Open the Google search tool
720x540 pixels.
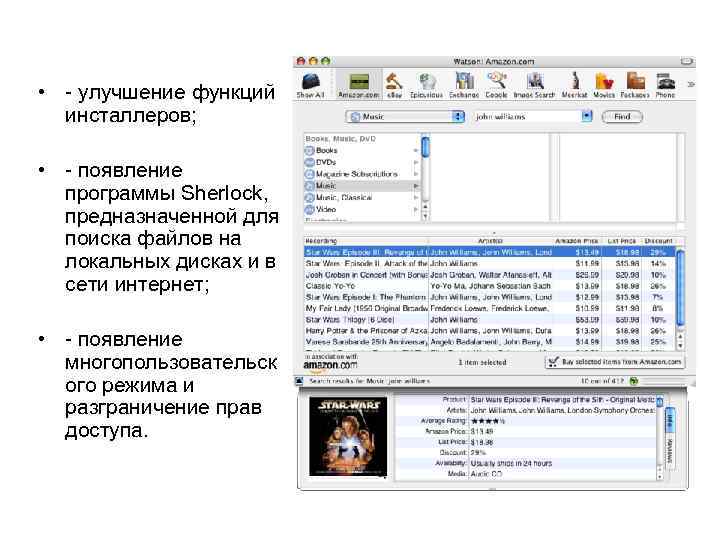[496, 85]
